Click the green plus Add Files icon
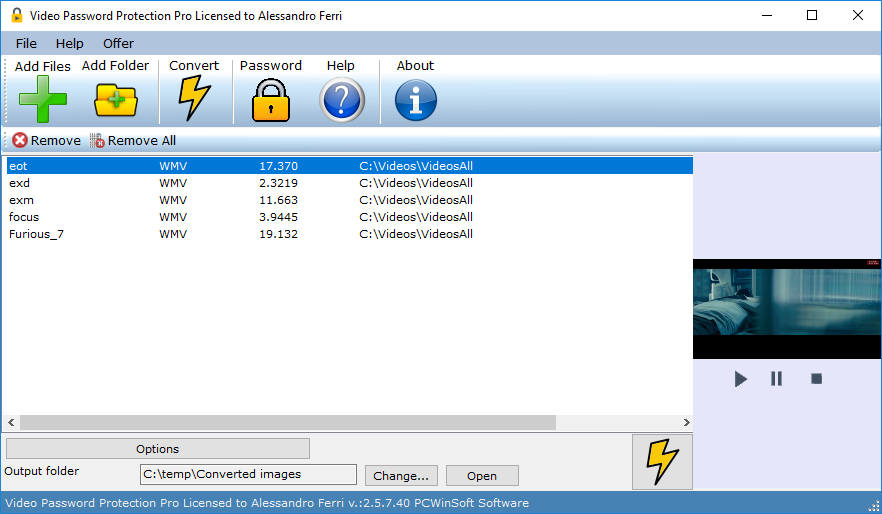This screenshot has width=882, height=514. pos(43,99)
